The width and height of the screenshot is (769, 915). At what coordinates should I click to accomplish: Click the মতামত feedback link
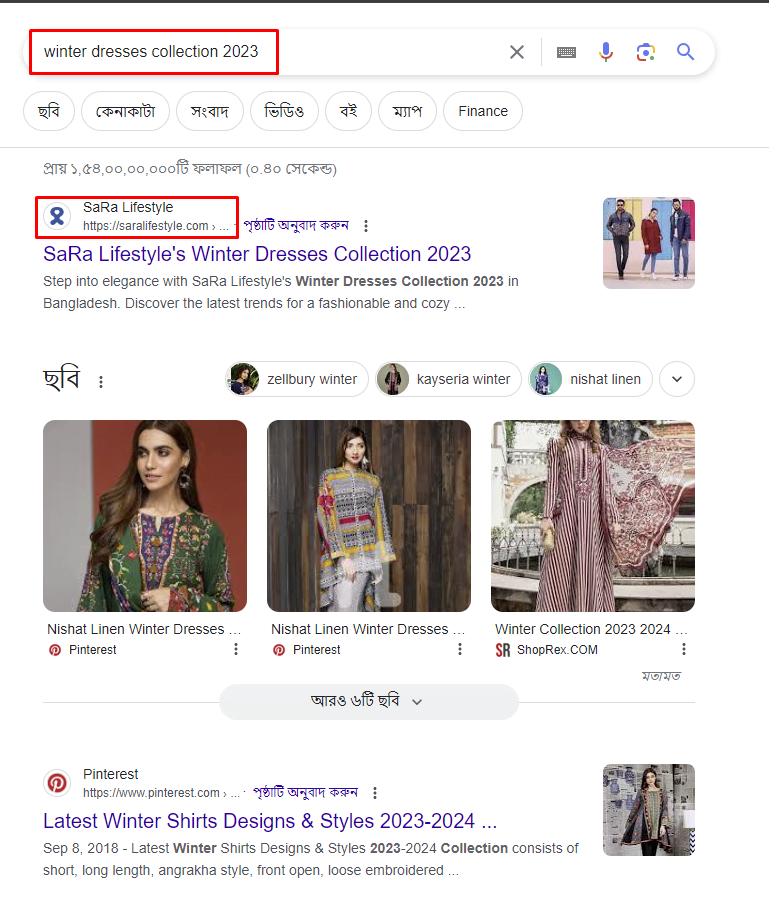click(661, 676)
